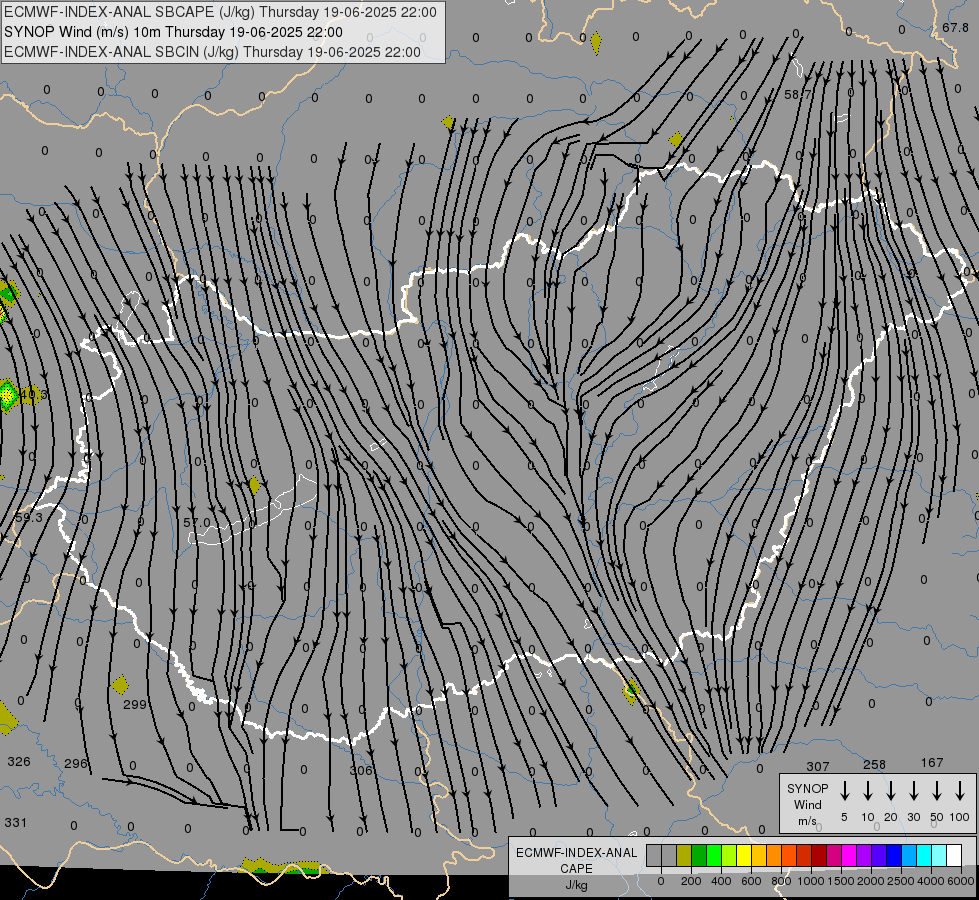Click the 200 tick label on CAPE scale
The image size is (979, 900).
point(691,881)
